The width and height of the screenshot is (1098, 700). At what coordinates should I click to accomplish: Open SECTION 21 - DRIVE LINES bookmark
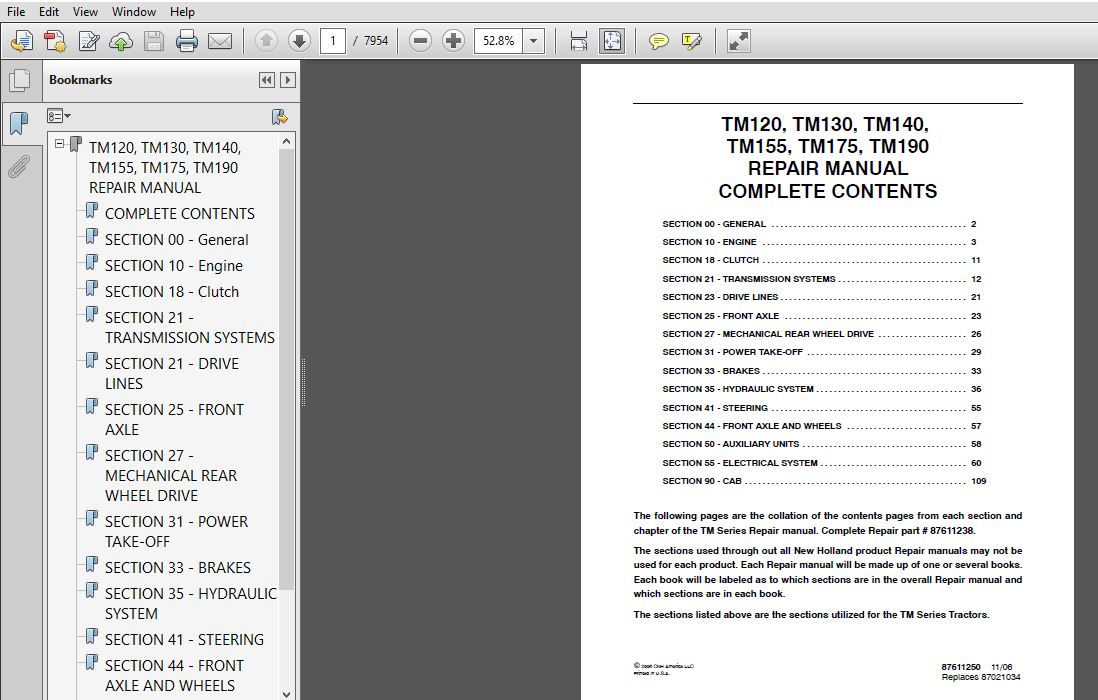click(172, 374)
